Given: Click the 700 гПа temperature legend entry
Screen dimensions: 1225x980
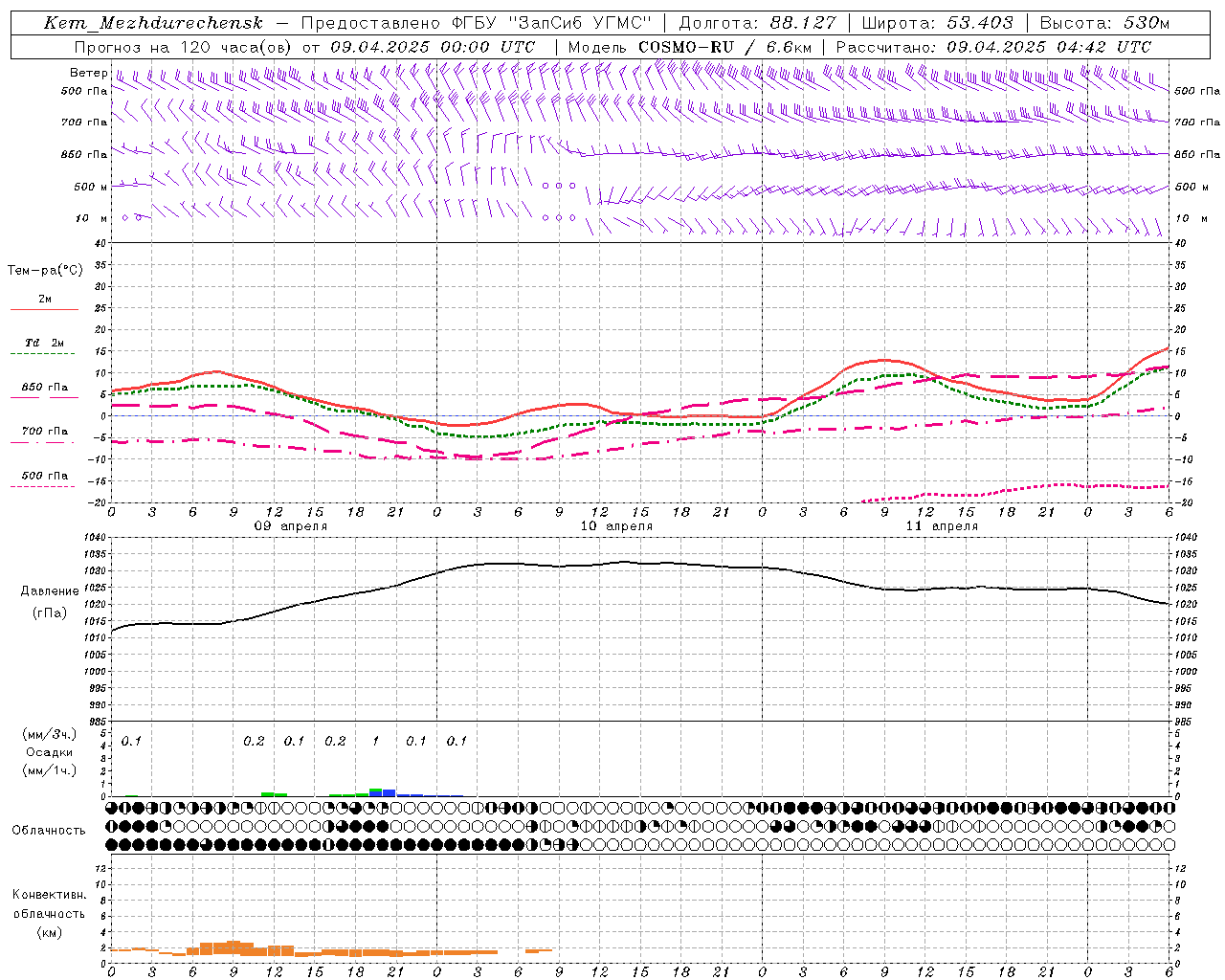Looking at the screenshot, I should point(45,432).
